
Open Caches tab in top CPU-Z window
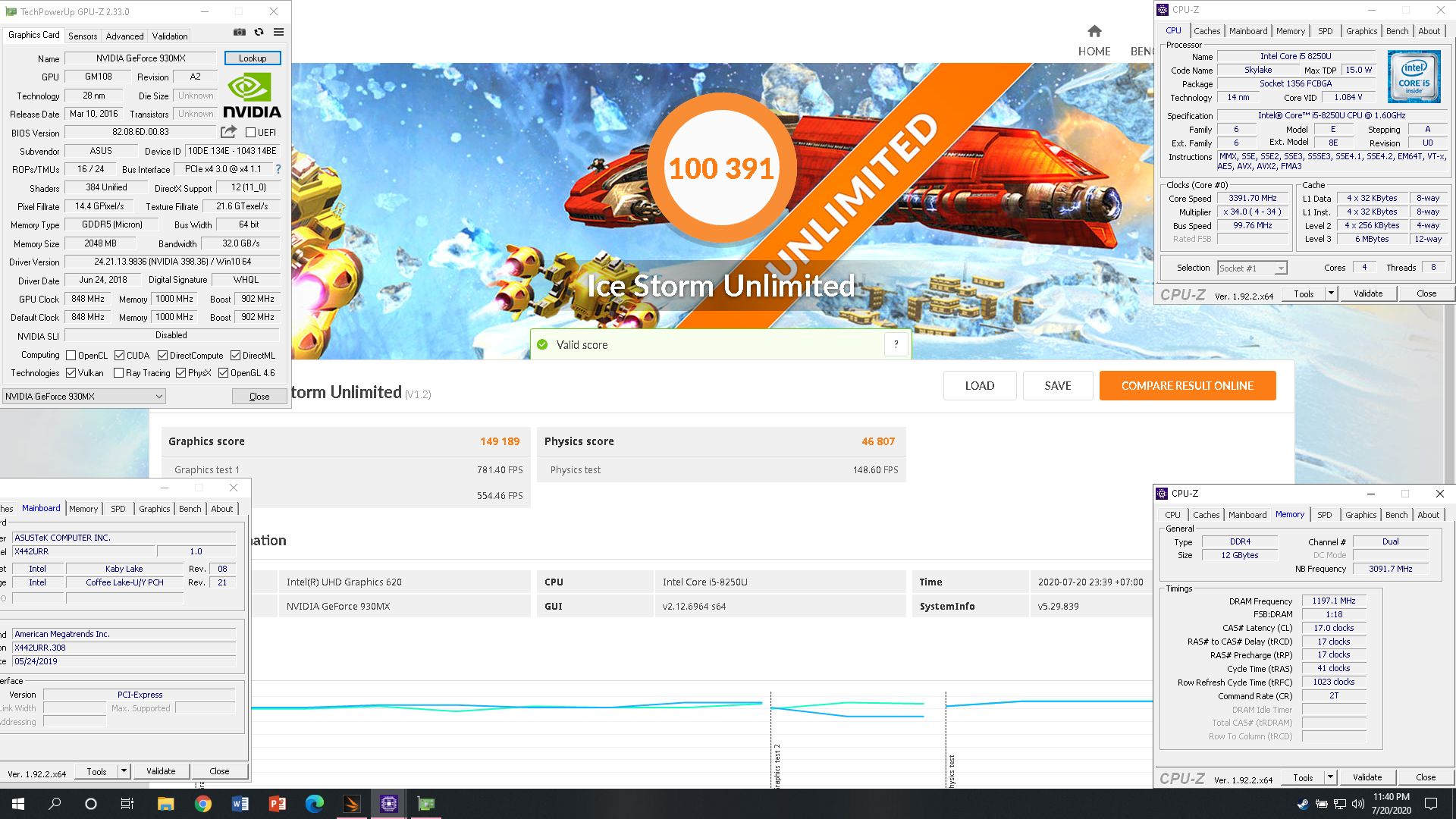click(x=1207, y=31)
